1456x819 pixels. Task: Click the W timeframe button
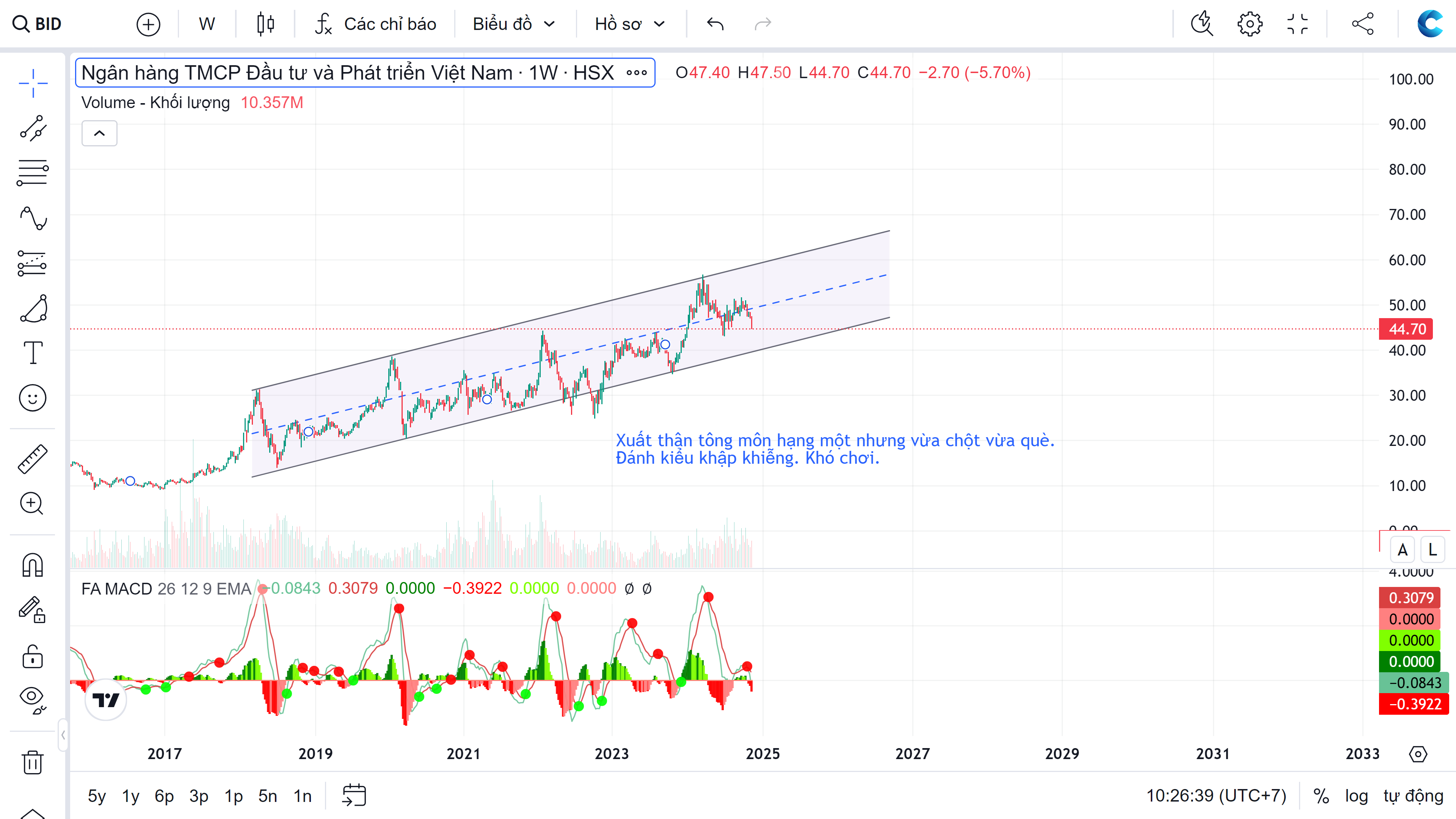(206, 24)
